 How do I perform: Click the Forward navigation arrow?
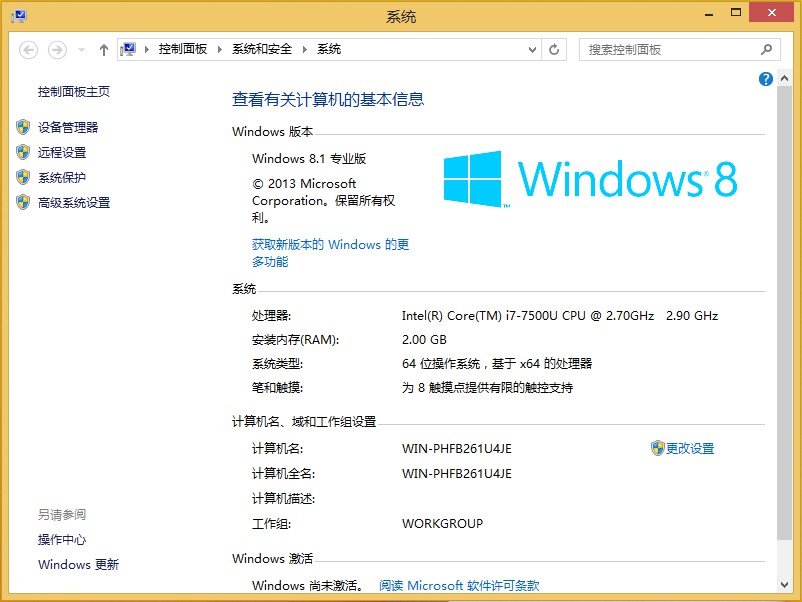pos(57,50)
